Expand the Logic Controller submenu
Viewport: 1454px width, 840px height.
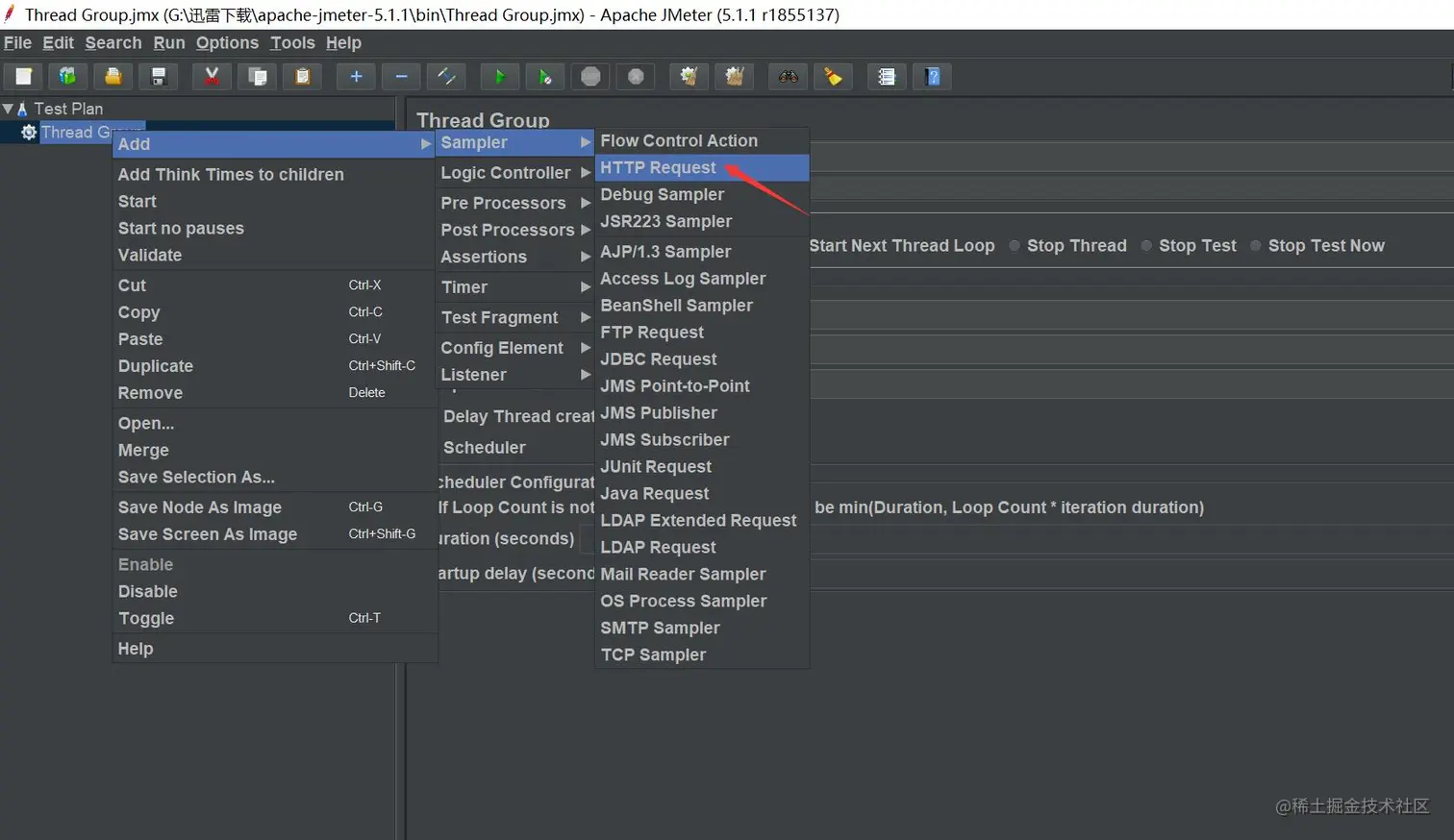pos(514,173)
